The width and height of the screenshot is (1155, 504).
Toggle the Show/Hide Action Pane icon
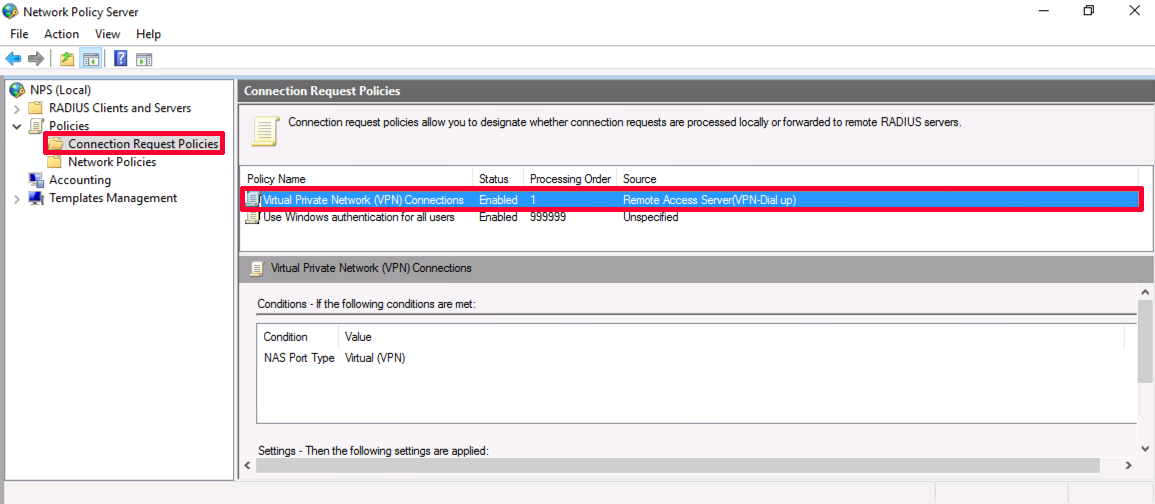point(144,59)
